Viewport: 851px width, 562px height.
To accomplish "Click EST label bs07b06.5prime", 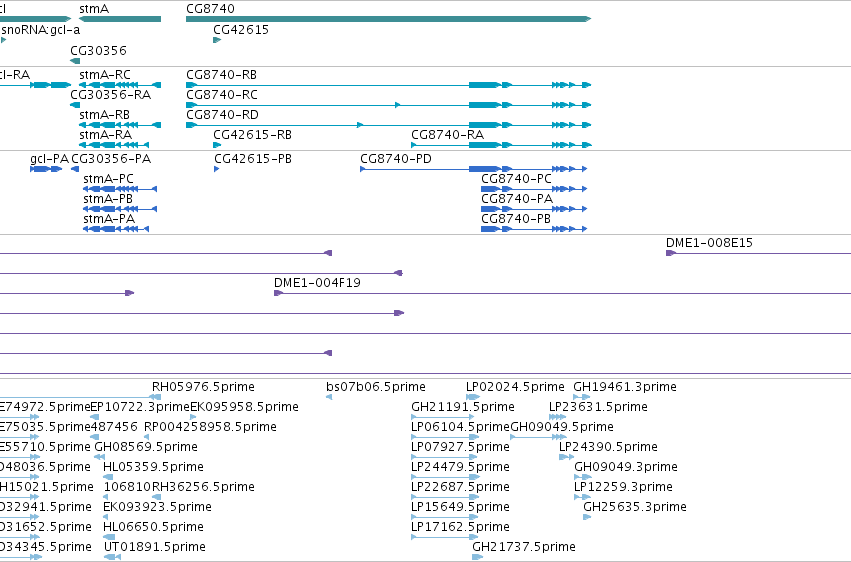I will pyautogui.click(x=376, y=387).
